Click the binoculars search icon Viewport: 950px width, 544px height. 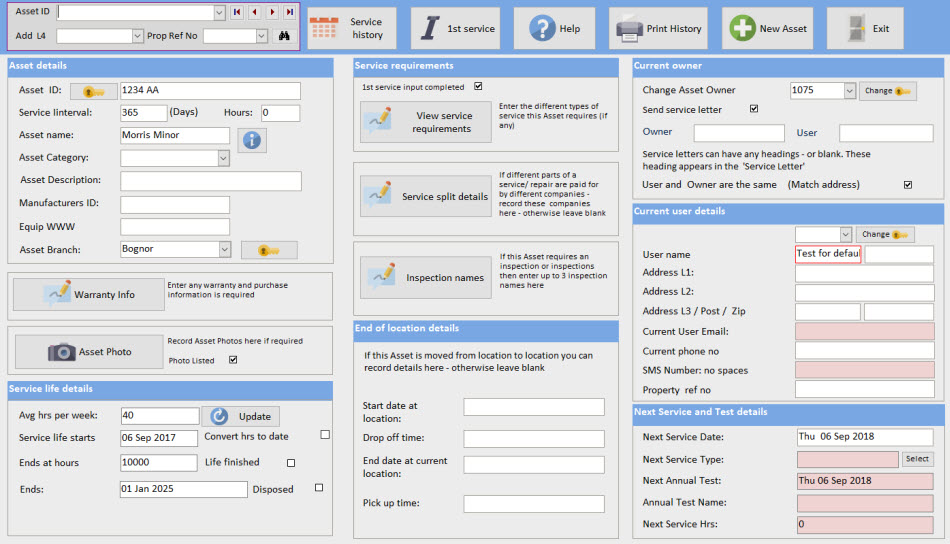(x=284, y=36)
